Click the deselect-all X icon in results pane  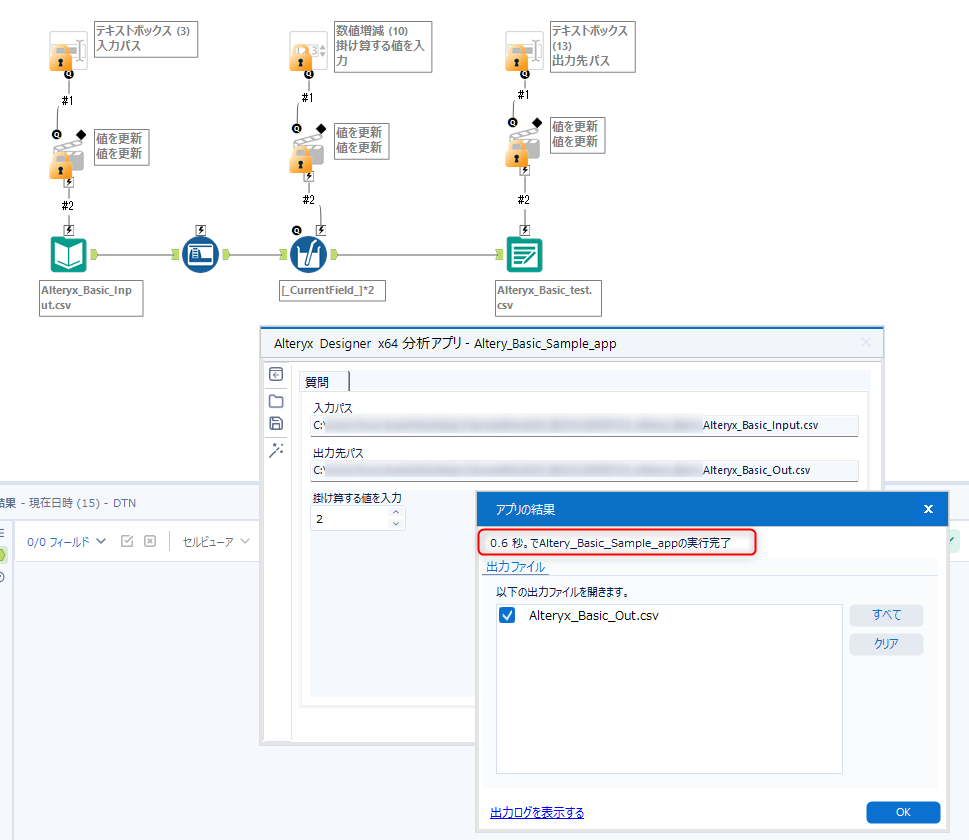150,541
